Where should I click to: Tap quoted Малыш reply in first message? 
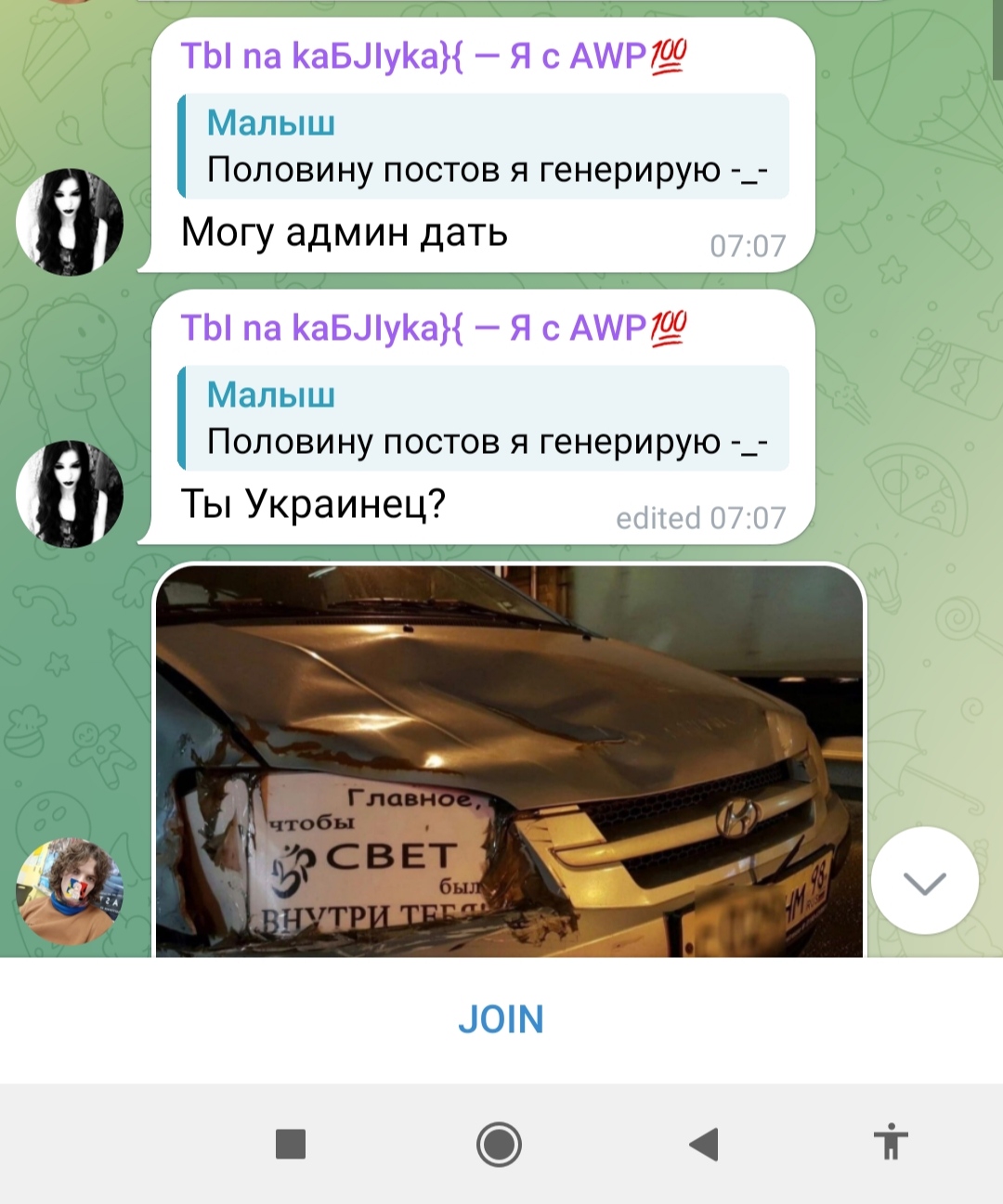coord(483,146)
